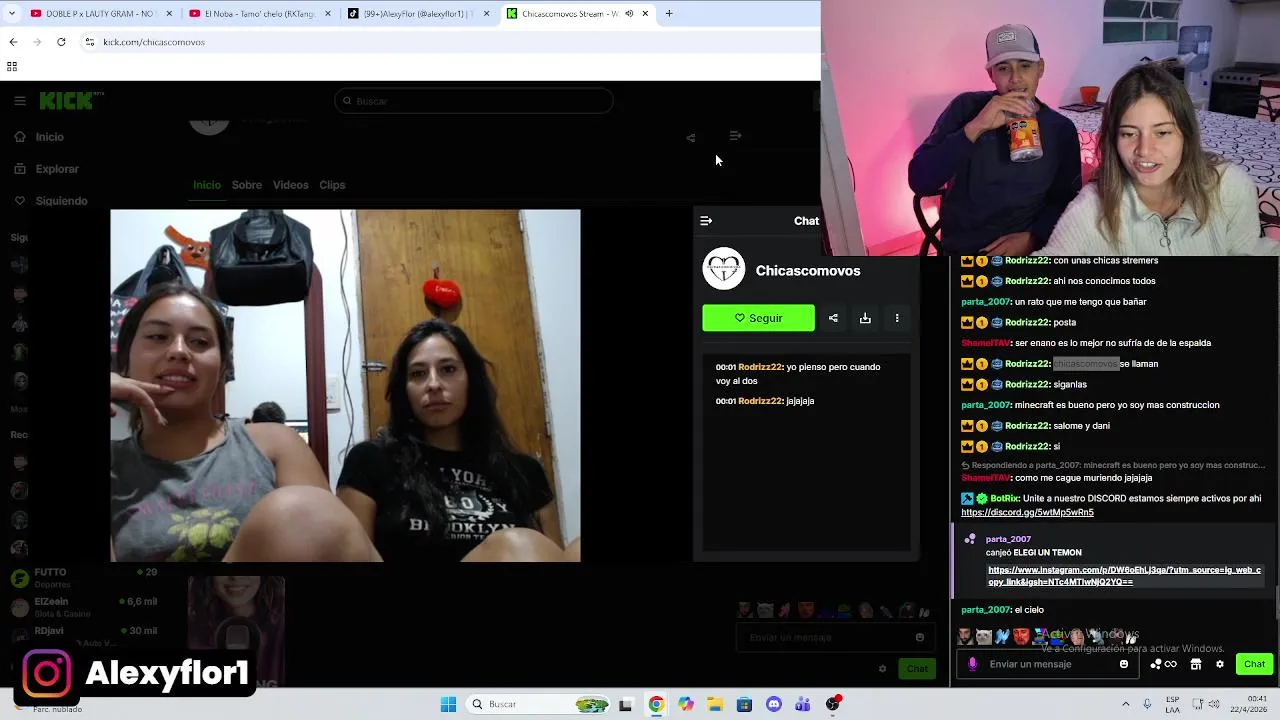The width and height of the screenshot is (1280, 720).
Task: Click the Rodrizz22 username on 'salome y dani'
Action: coord(1027,426)
